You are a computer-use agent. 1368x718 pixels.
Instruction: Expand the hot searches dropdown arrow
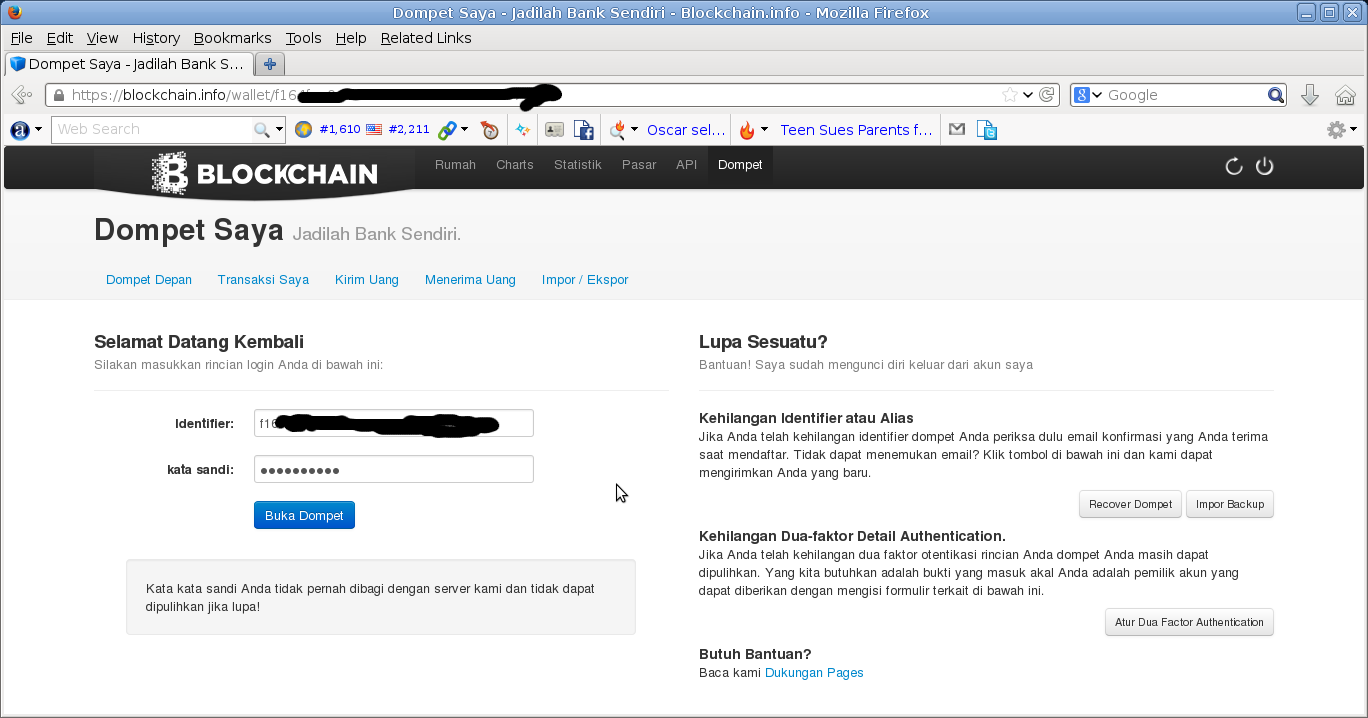point(636,130)
